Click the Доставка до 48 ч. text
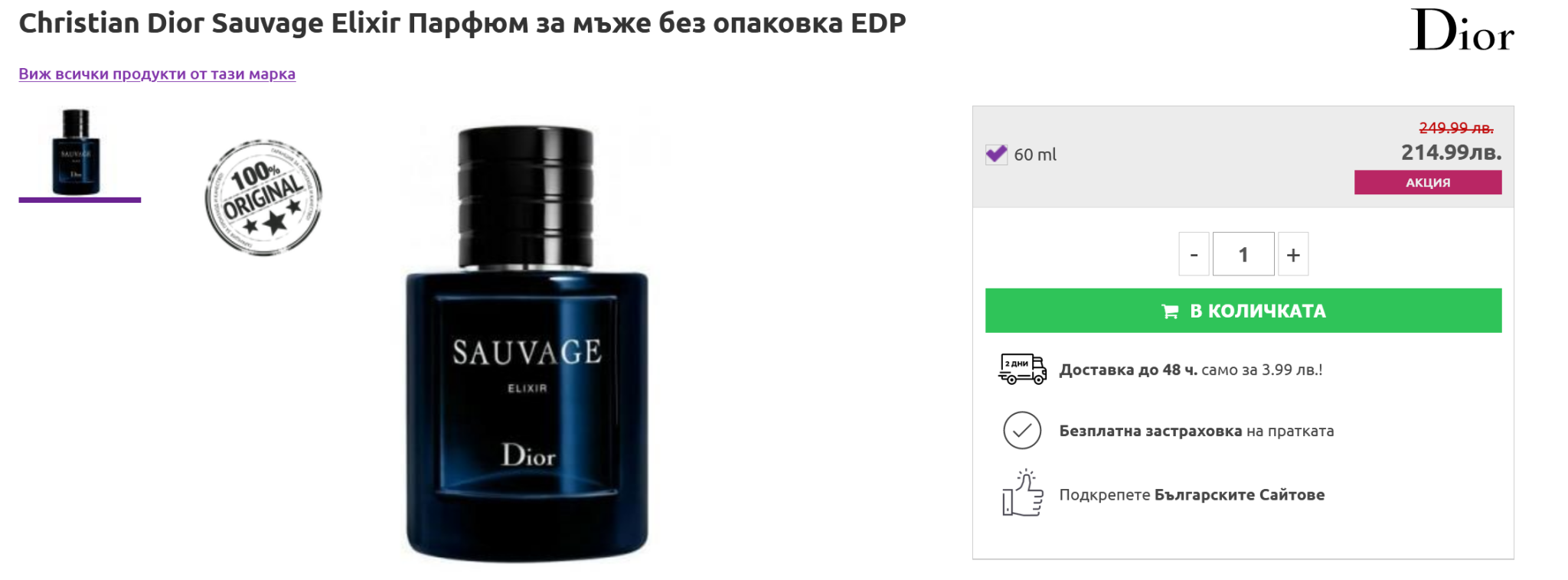1568x580 pixels. tap(1128, 370)
